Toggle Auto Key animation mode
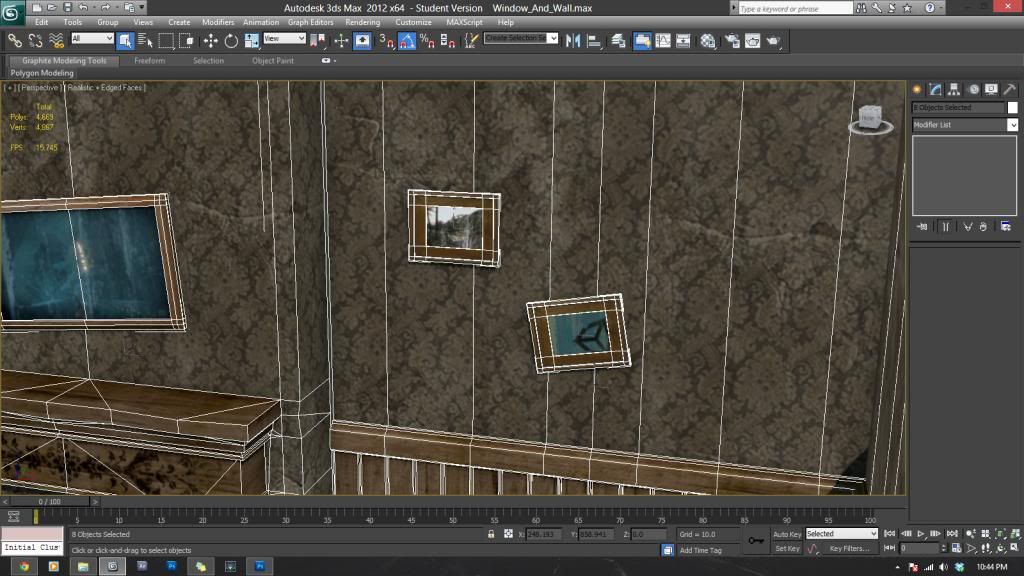The image size is (1024, 576). 787,534
